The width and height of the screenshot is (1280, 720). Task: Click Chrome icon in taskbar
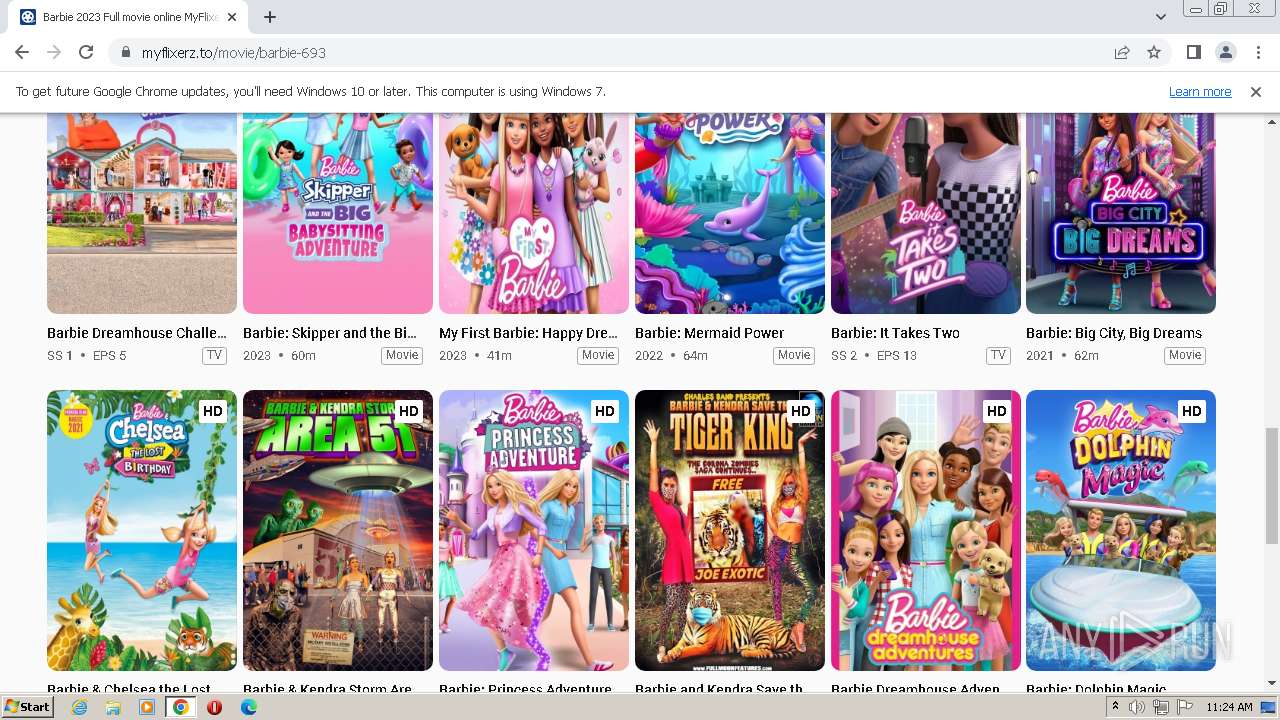coord(181,707)
